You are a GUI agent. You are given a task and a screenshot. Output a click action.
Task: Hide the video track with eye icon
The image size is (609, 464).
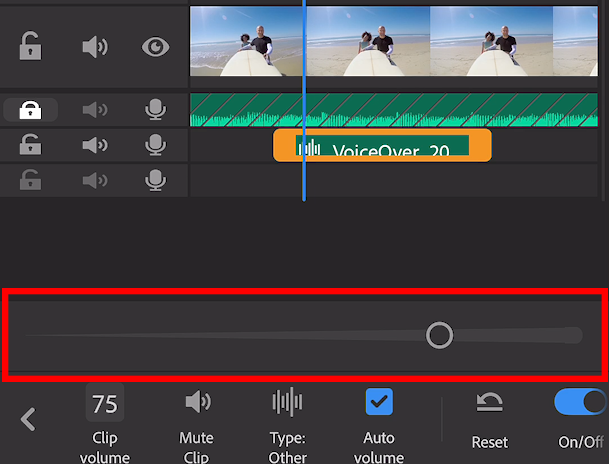coord(155,47)
